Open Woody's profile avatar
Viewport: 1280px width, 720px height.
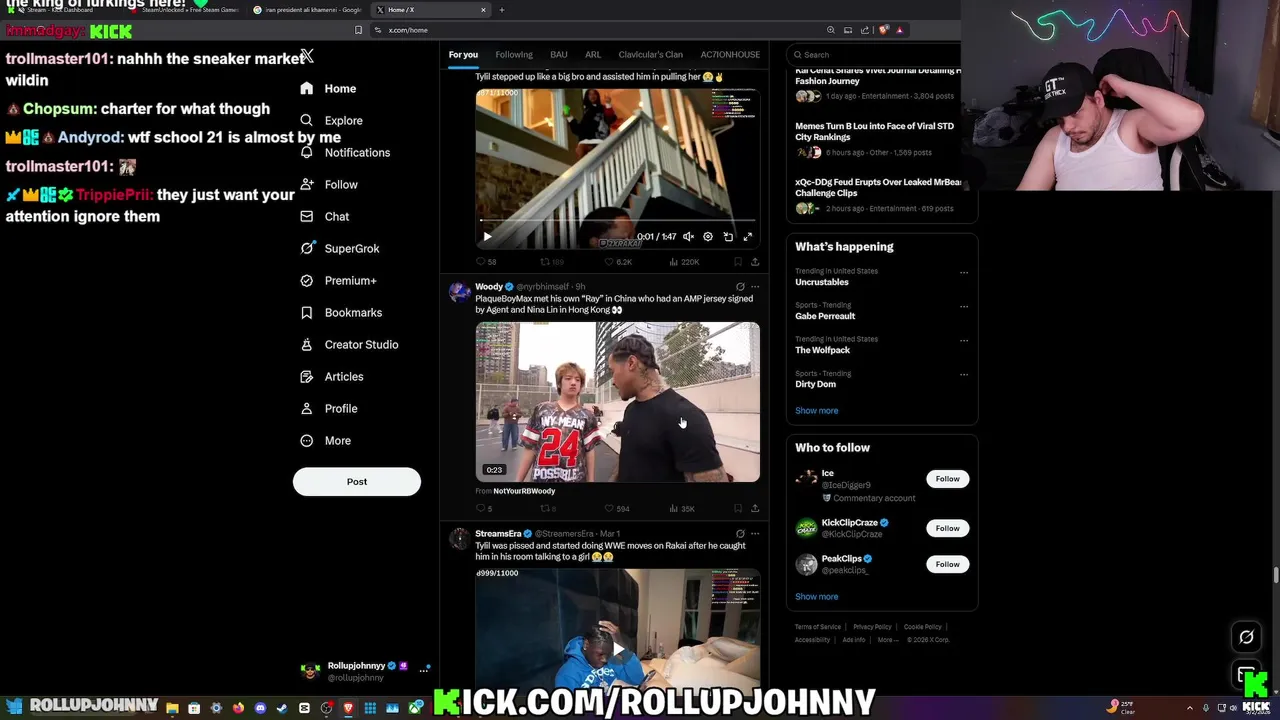click(459, 291)
